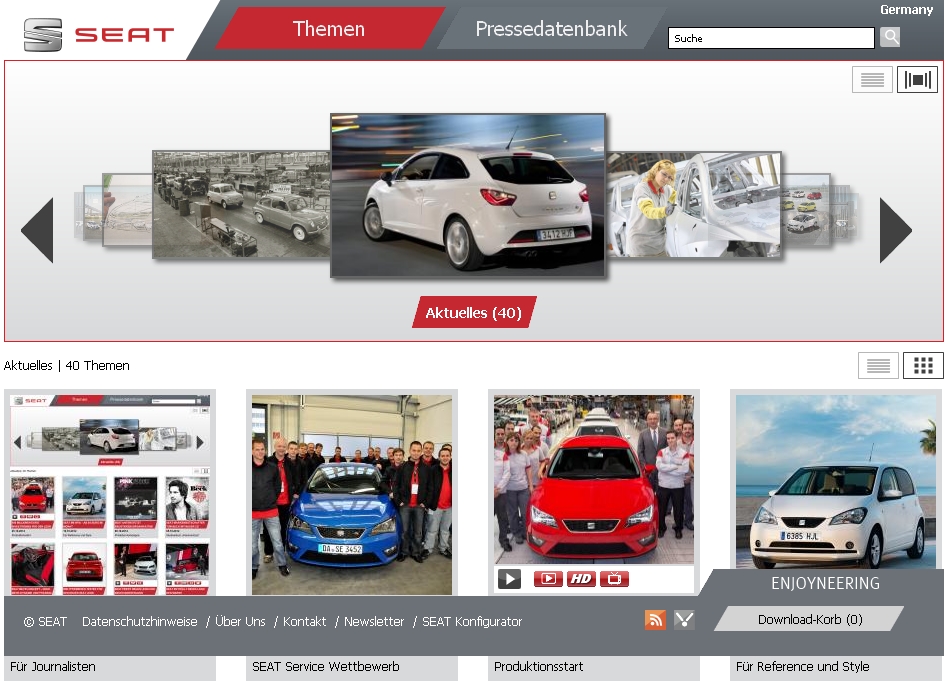Go to previous carousel slide arrow
The height and width of the screenshot is (681, 951).
click(38, 230)
